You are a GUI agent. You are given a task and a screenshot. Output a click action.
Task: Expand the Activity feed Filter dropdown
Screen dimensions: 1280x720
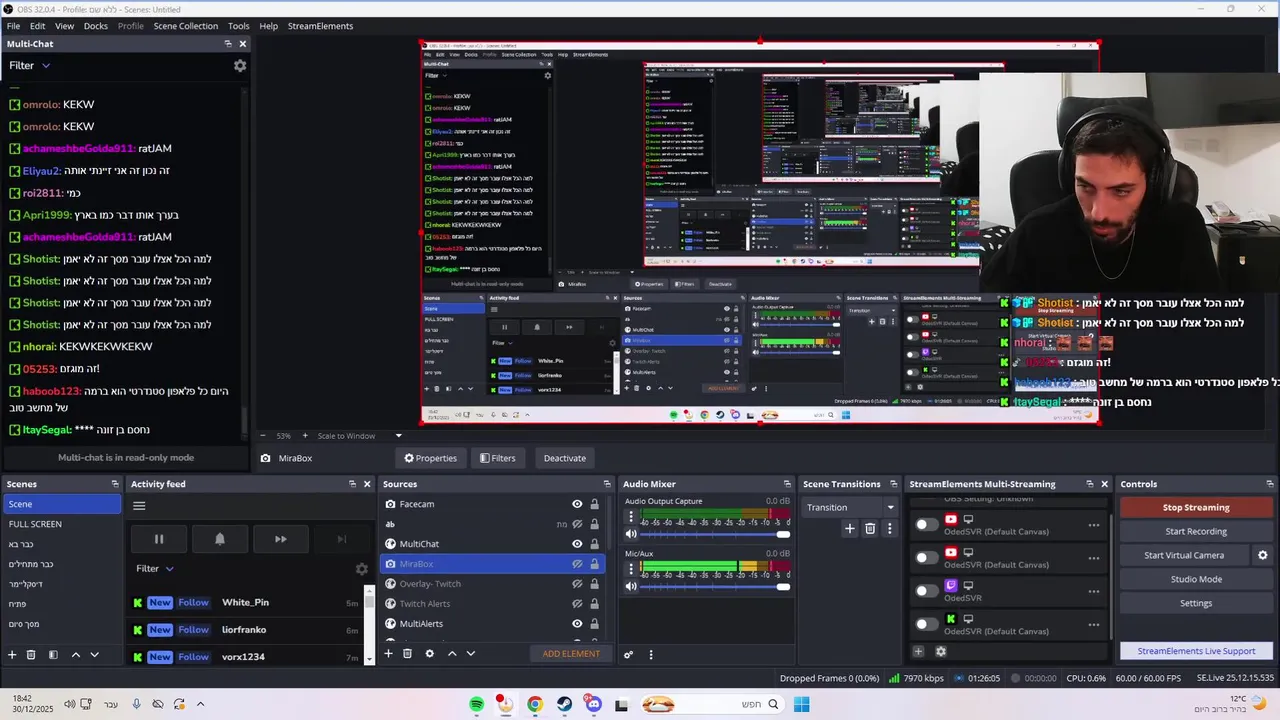[x=155, y=569]
